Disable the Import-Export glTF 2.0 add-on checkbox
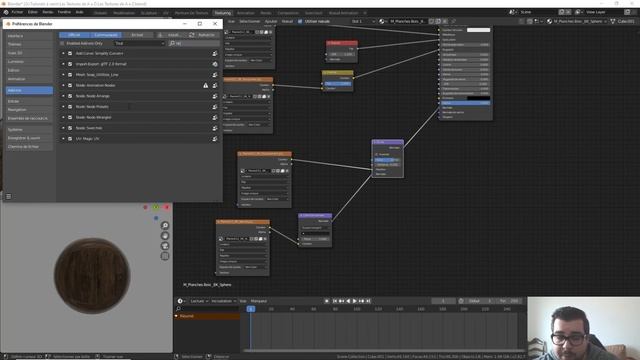 click(x=70, y=64)
